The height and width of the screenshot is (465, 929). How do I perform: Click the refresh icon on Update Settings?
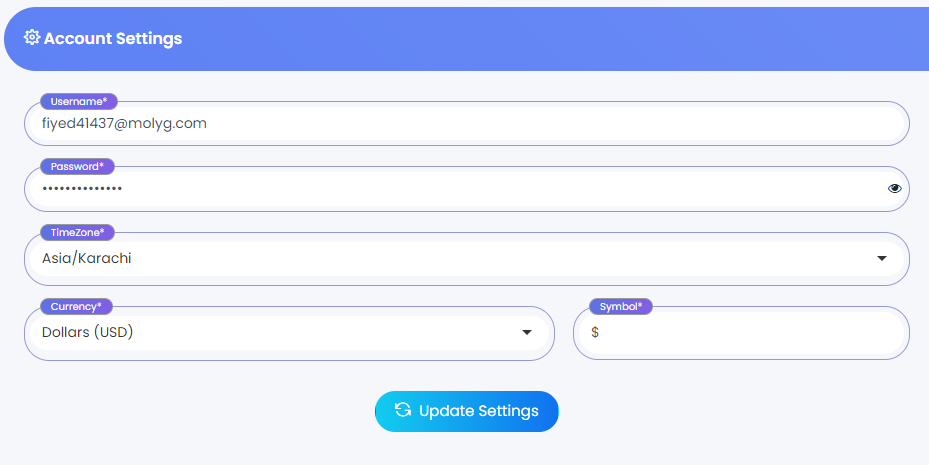403,411
